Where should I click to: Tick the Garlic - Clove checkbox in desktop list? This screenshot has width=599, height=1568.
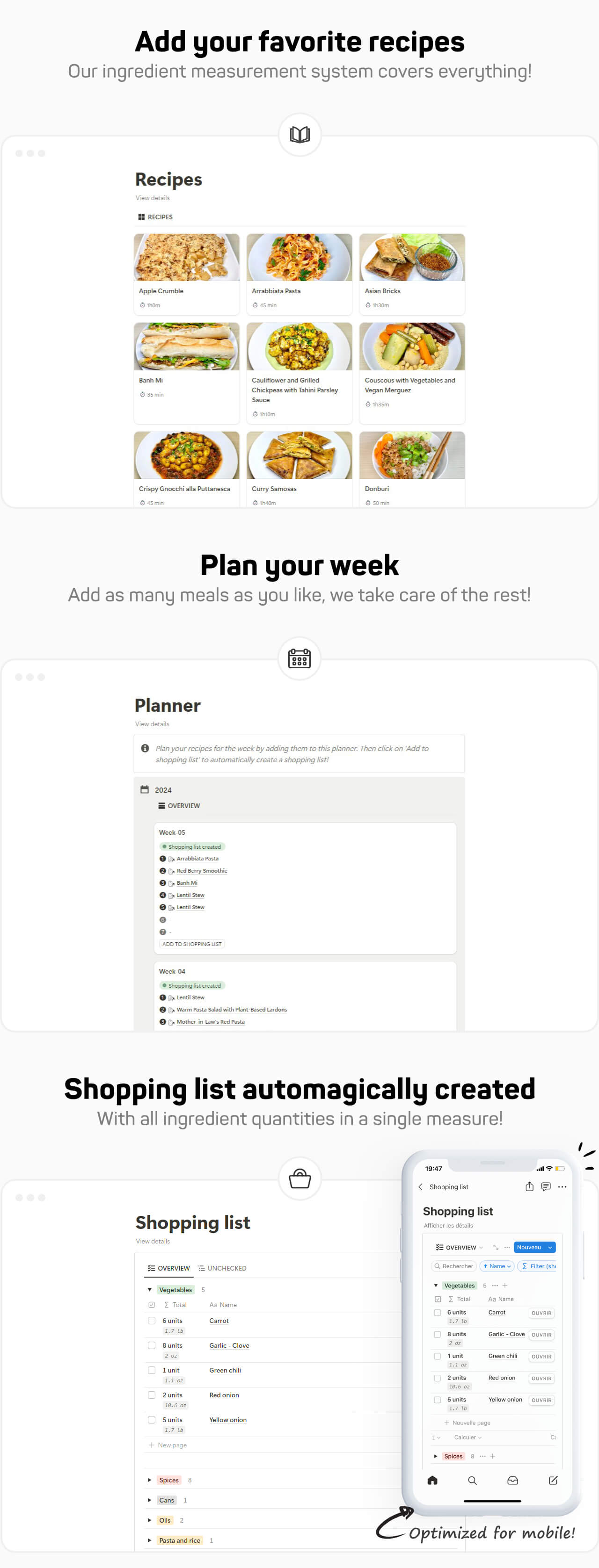(x=151, y=1345)
